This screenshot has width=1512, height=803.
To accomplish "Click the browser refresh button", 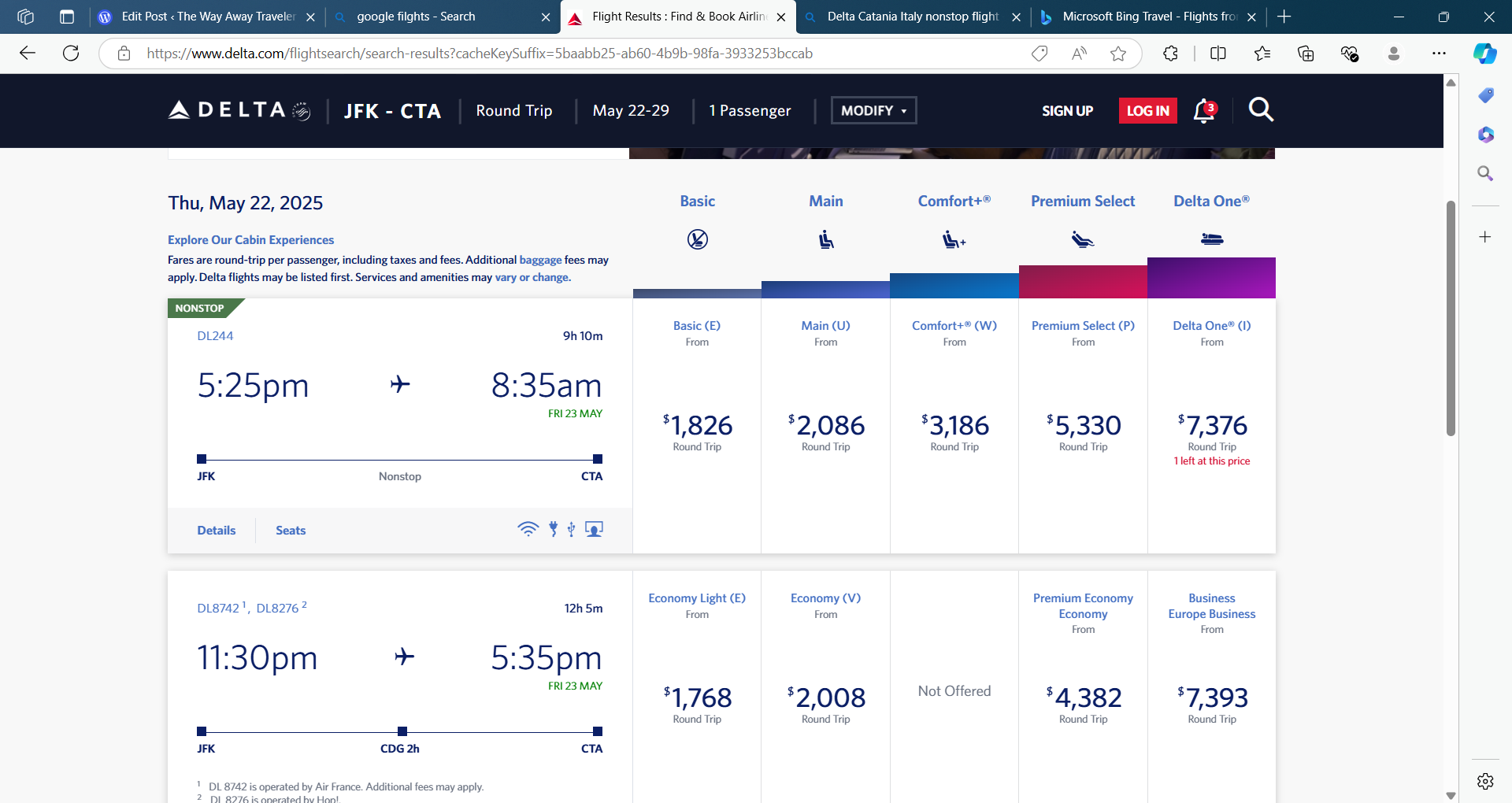I will [x=71, y=54].
